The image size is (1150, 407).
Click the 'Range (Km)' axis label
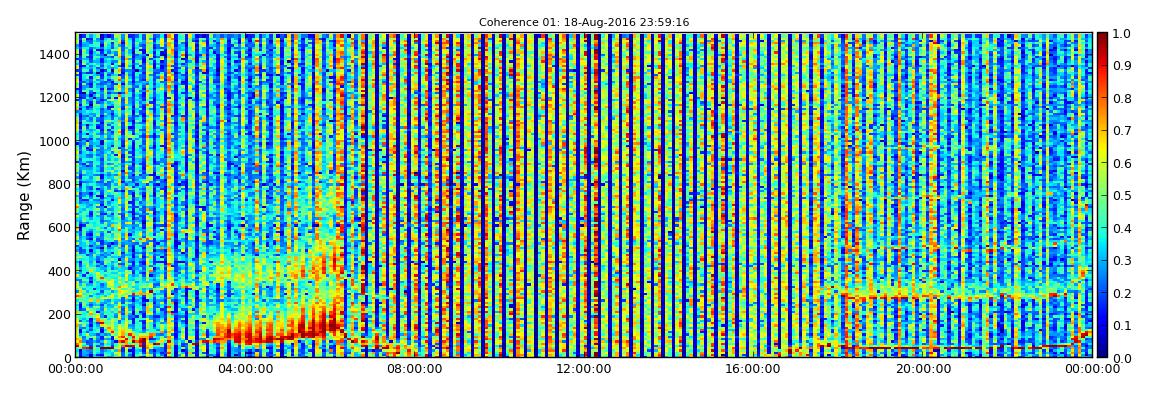point(24,195)
